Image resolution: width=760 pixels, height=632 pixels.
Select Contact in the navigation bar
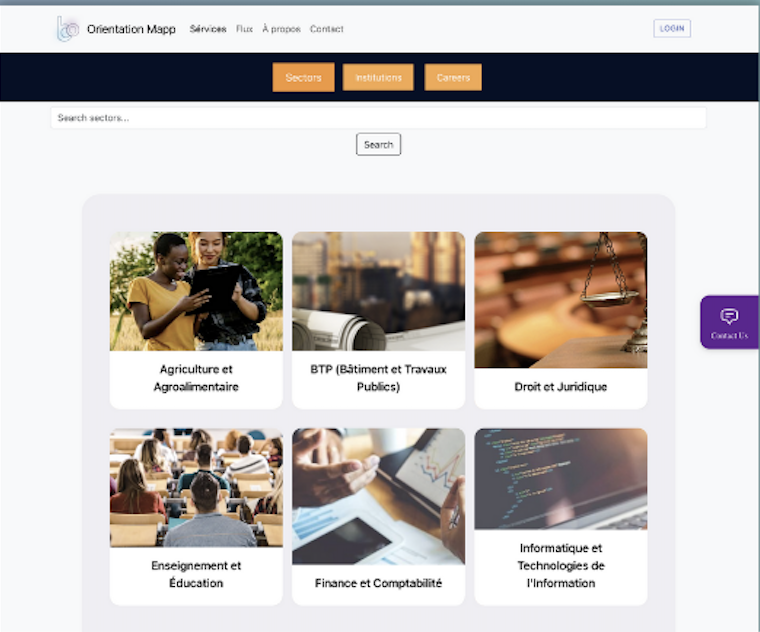pos(327,29)
